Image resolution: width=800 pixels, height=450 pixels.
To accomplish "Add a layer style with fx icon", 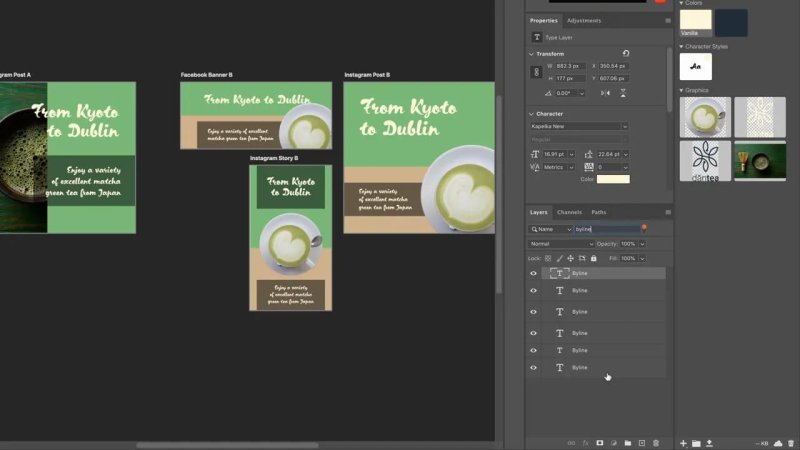I will tap(586, 443).
